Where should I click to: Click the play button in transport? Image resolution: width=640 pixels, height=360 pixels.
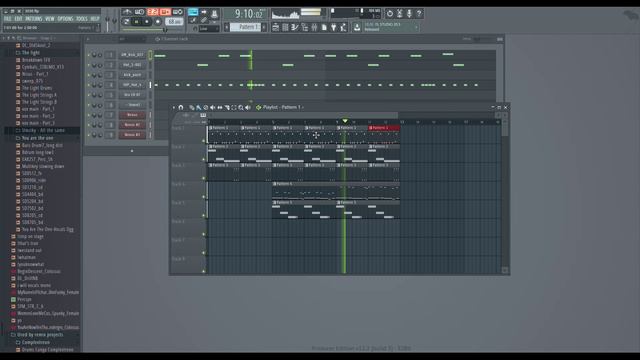click(136, 21)
